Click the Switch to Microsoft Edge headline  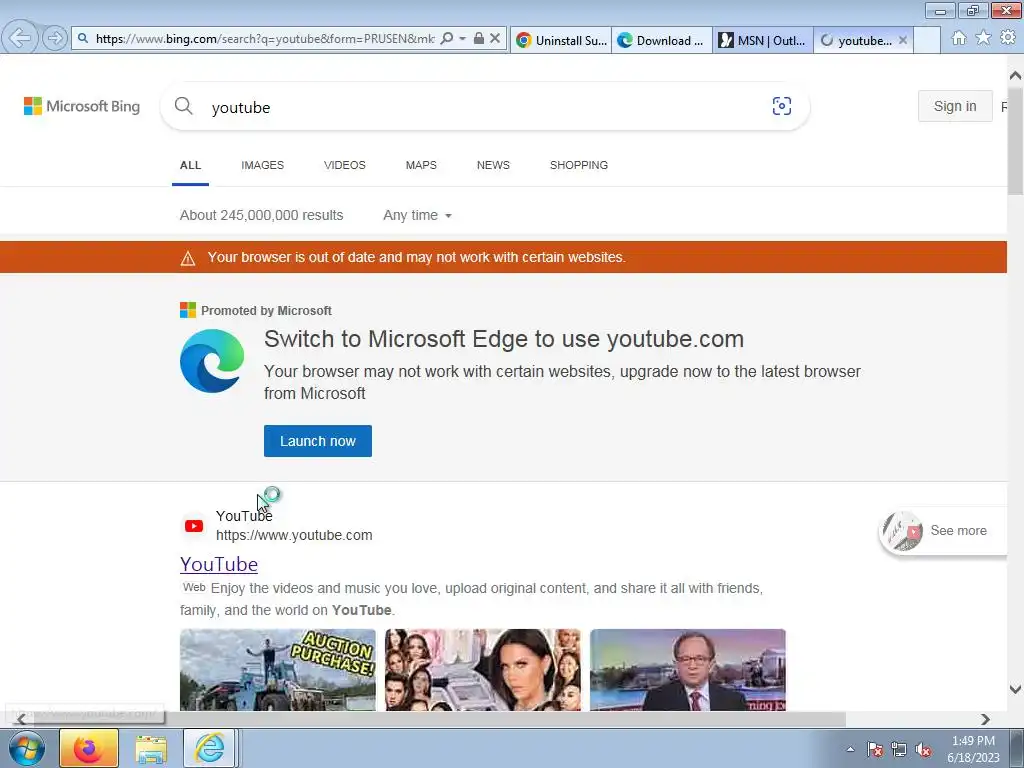[x=504, y=339]
